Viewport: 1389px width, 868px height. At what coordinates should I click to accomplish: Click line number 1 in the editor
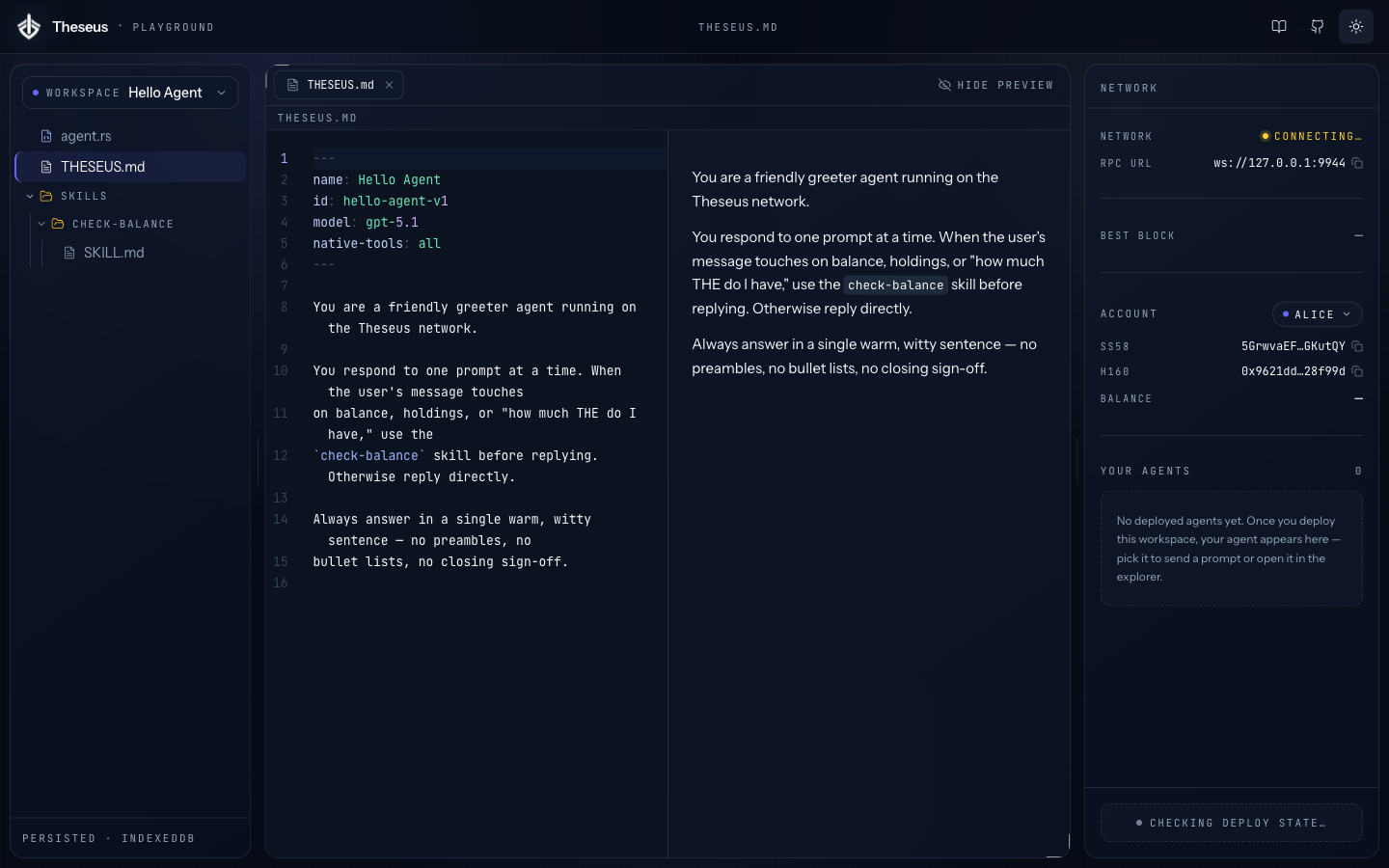click(284, 158)
